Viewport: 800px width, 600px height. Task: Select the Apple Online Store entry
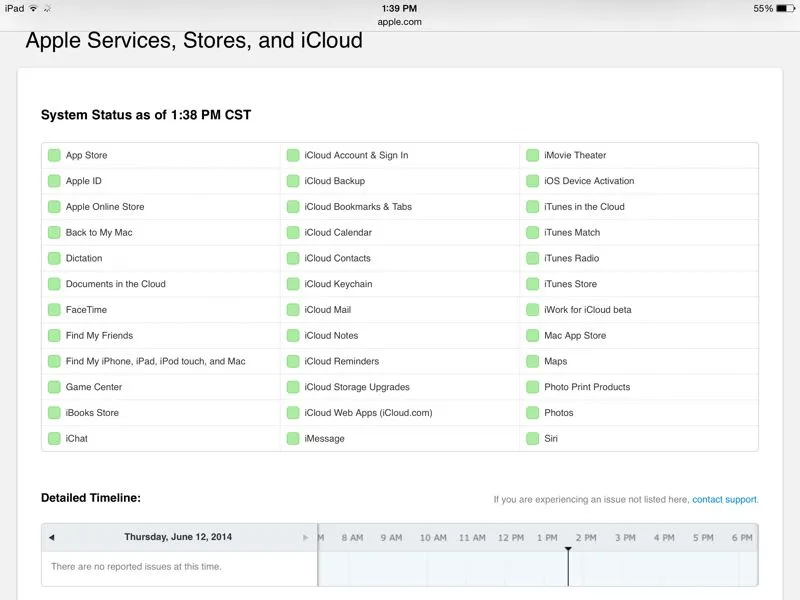coord(105,207)
